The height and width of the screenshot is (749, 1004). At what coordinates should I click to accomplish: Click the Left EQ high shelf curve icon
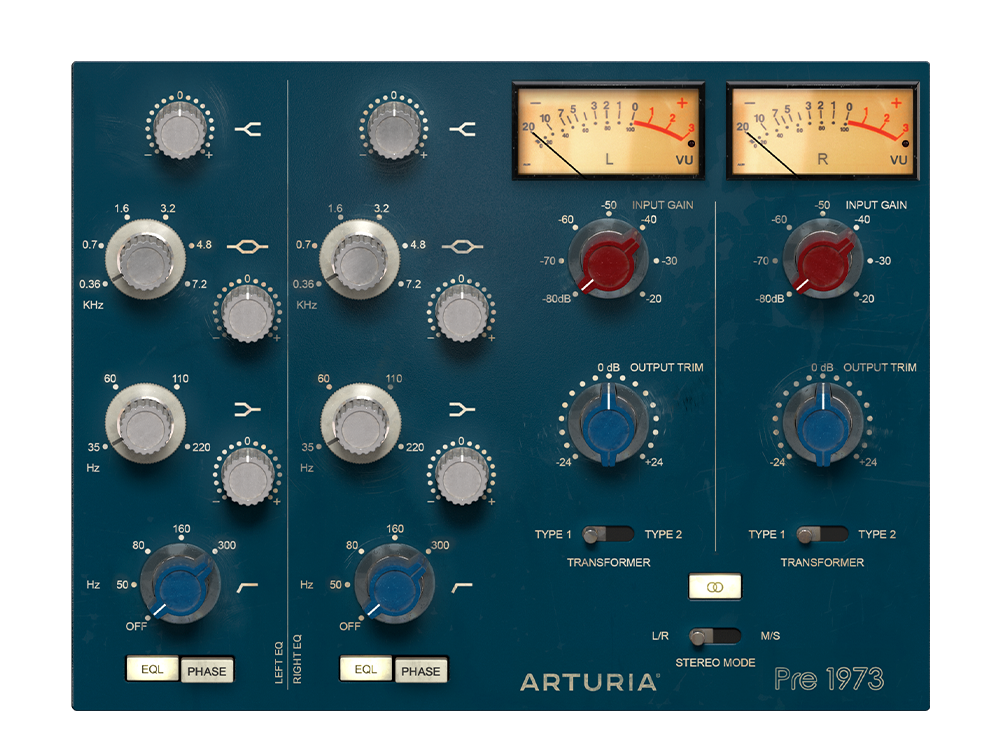tap(248, 130)
